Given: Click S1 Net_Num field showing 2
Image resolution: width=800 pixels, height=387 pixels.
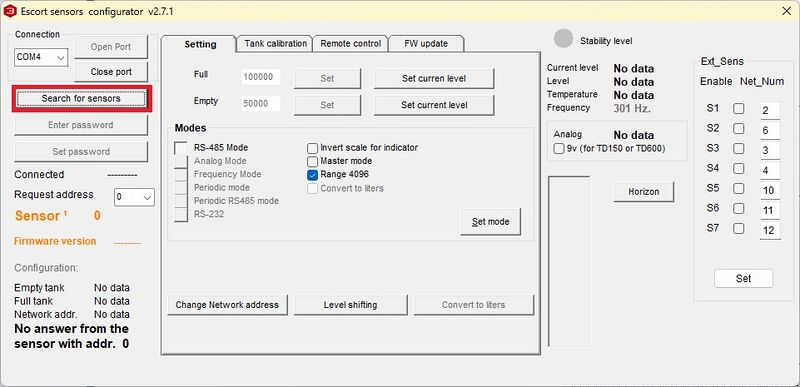Looking at the screenshot, I should (770, 111).
